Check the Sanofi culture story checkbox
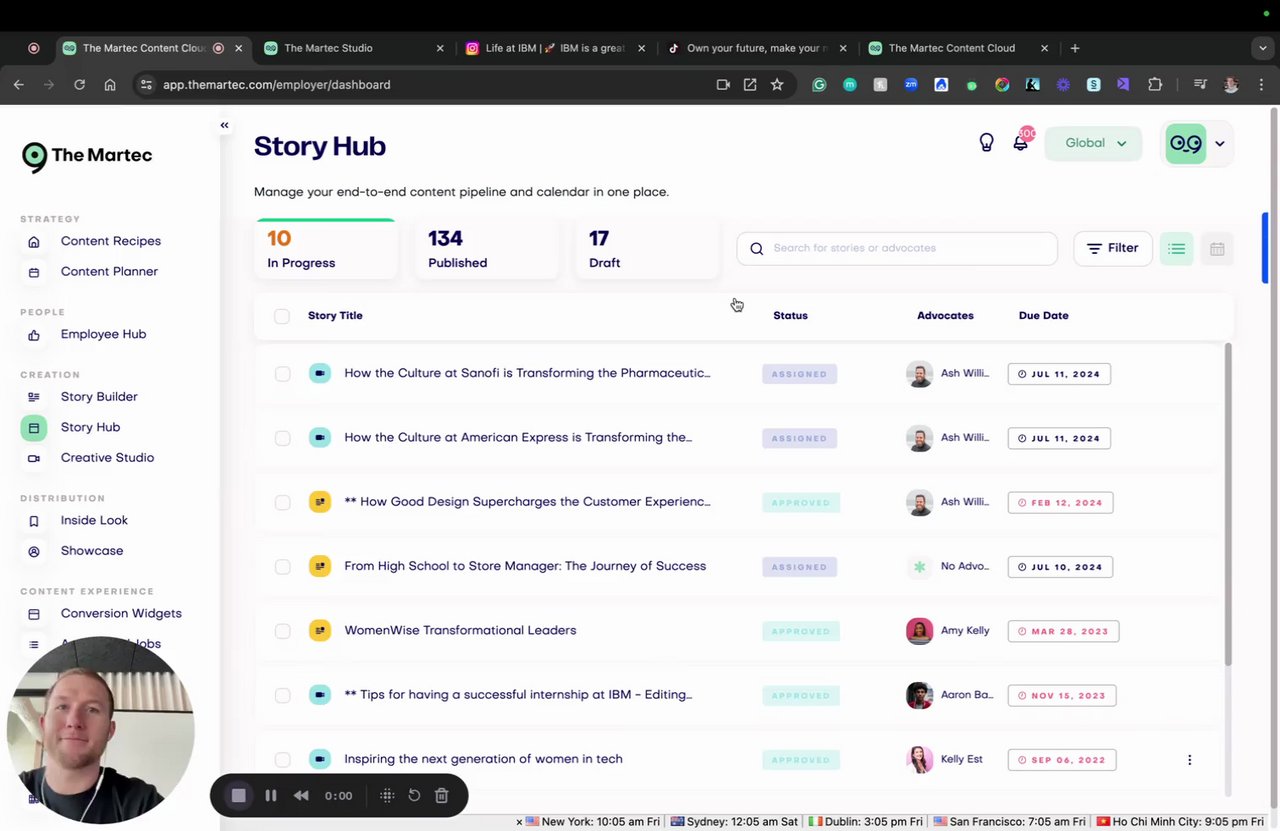This screenshot has width=1280, height=831. click(282, 374)
